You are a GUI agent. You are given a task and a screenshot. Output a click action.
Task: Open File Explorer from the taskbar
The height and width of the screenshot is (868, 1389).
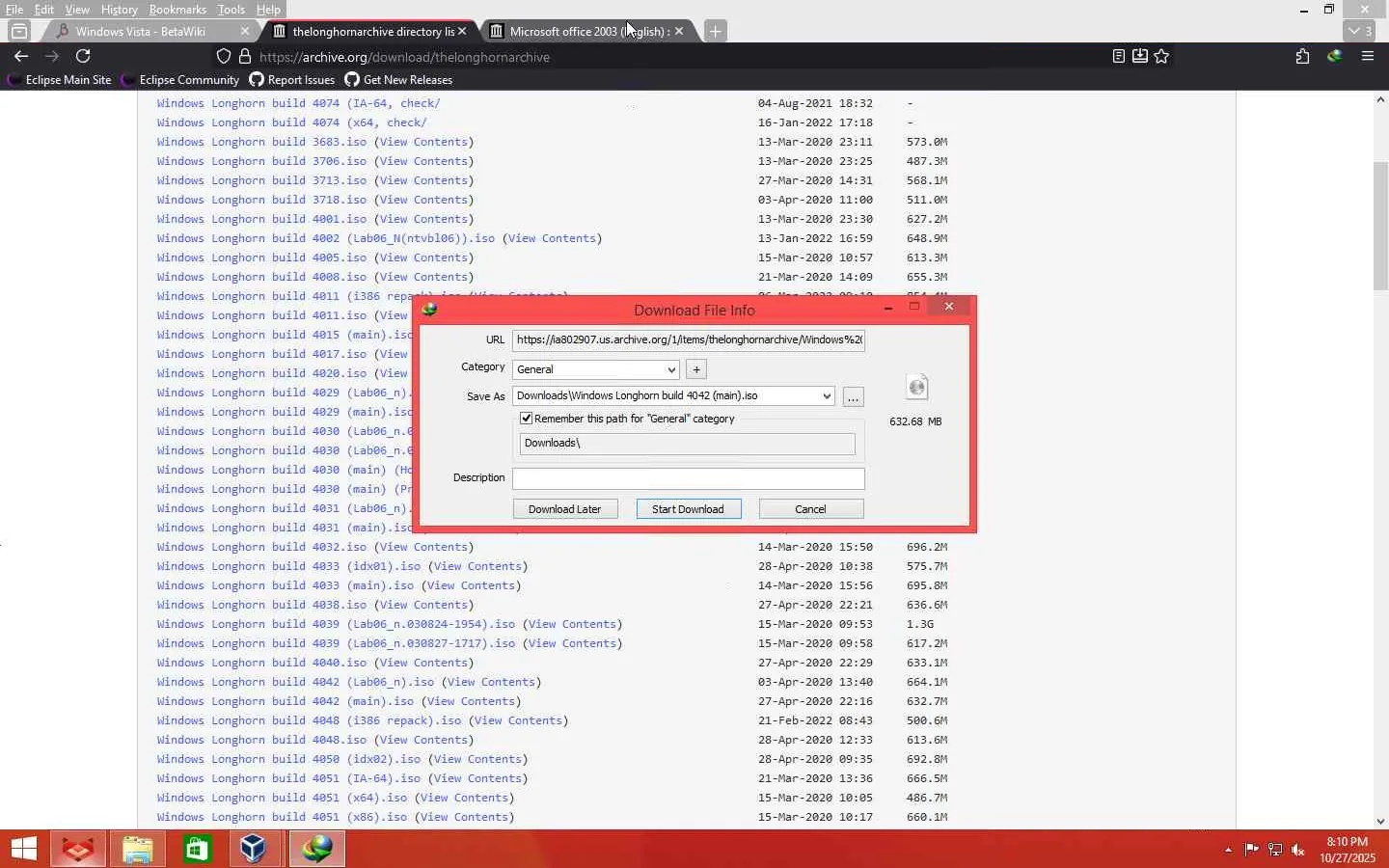(x=138, y=849)
